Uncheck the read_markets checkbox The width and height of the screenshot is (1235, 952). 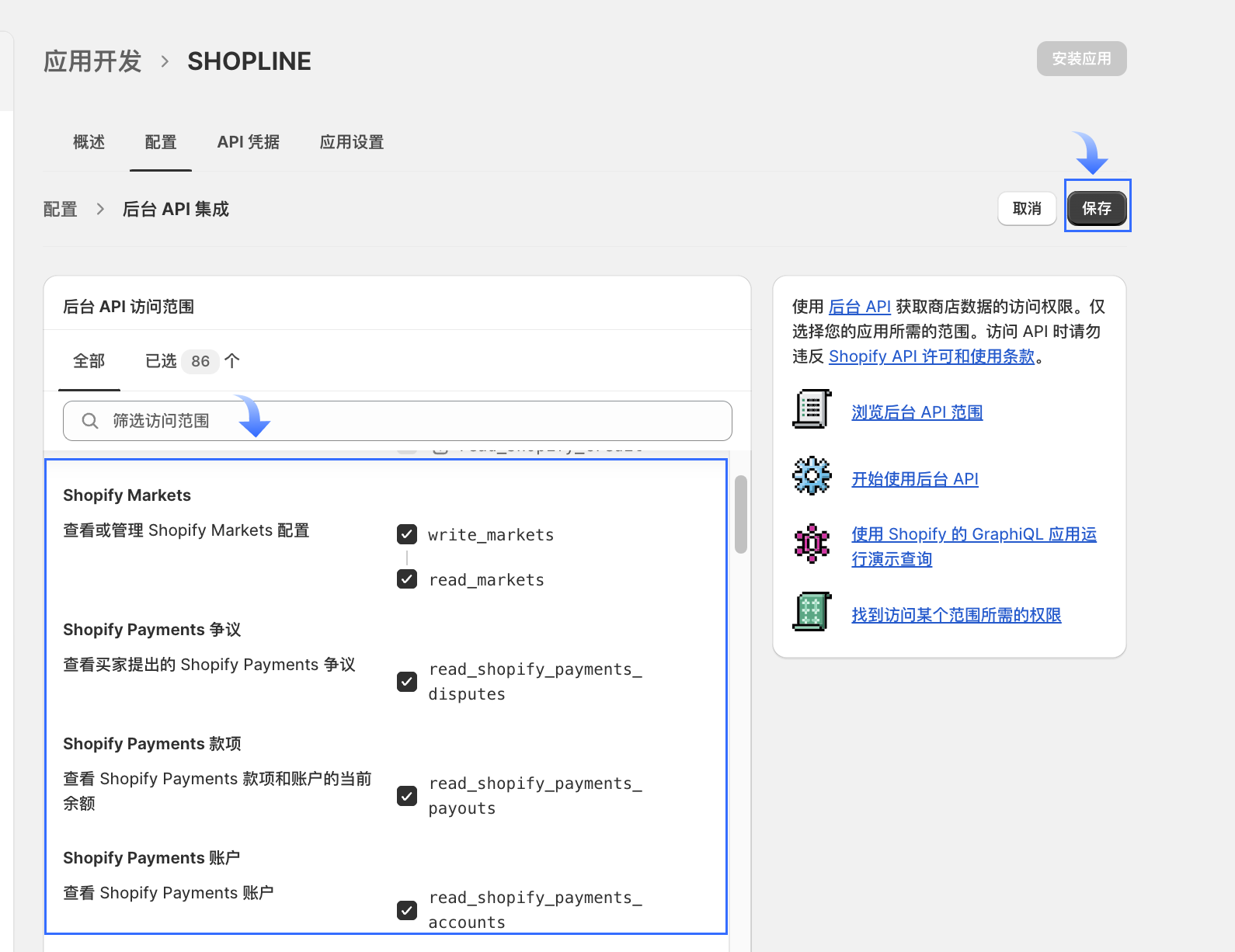point(407,579)
